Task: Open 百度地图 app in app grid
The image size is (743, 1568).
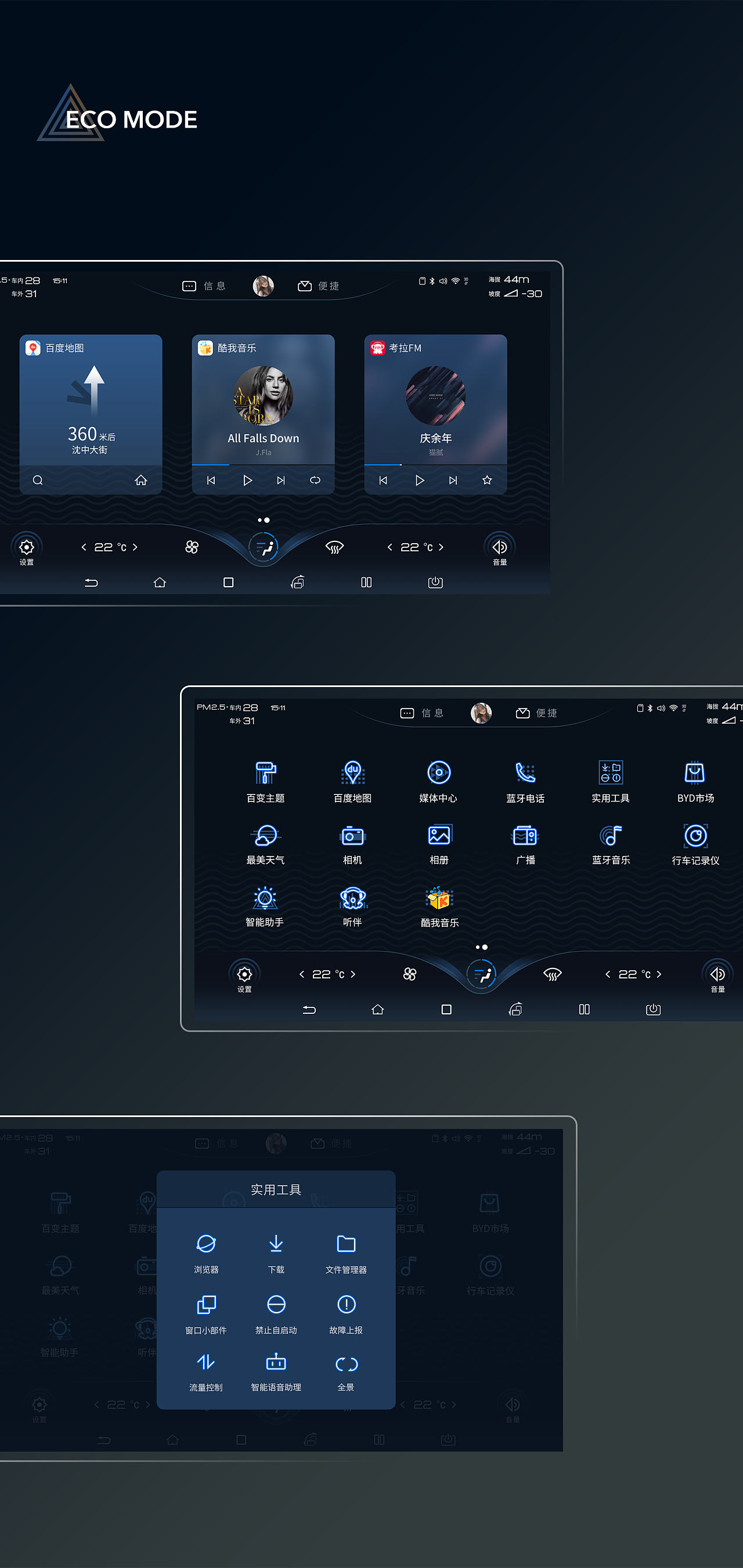Action: coord(352,782)
